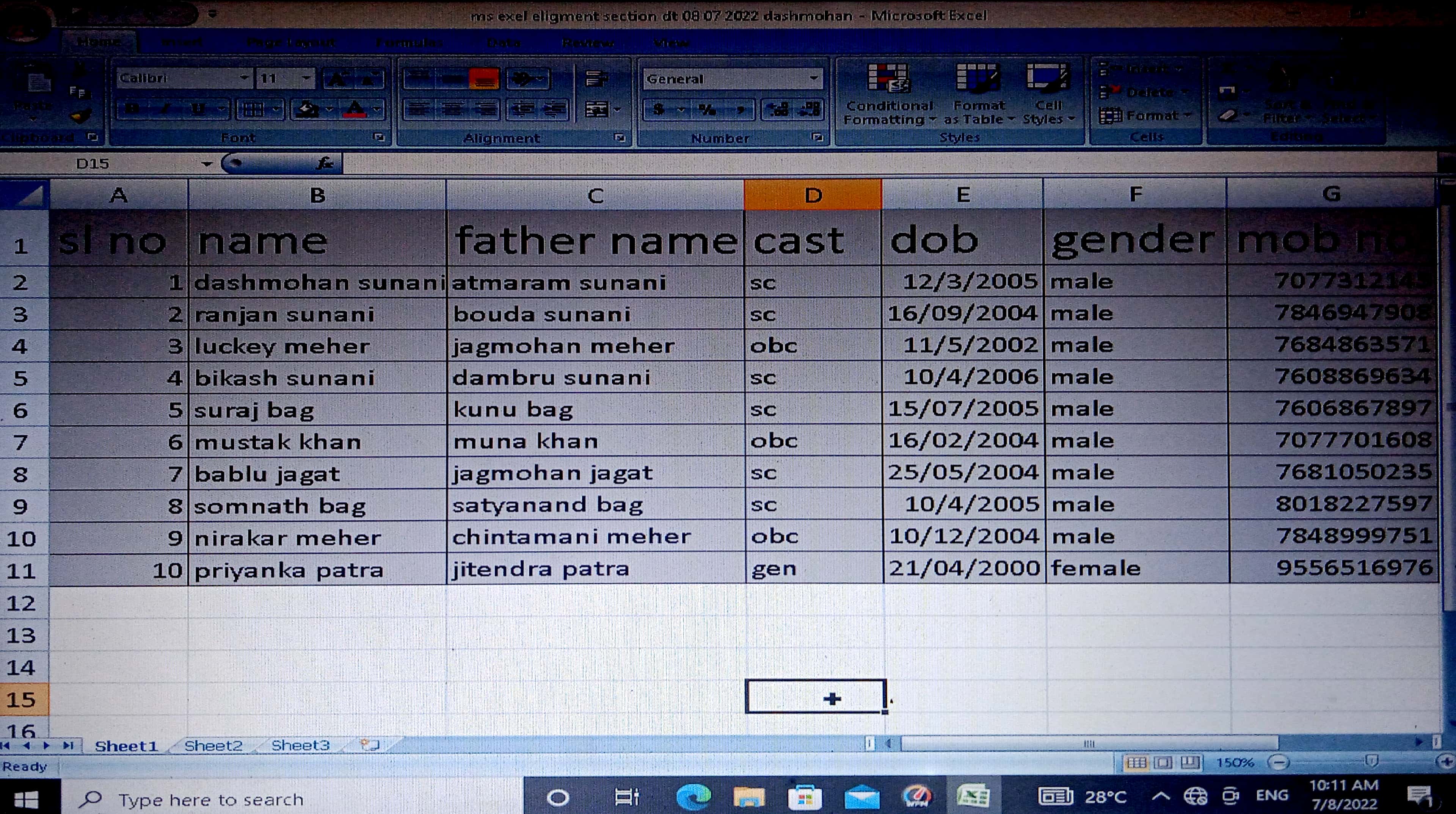1456x814 pixels.
Task: Switch to the Sheet2 tab
Action: tap(213, 746)
